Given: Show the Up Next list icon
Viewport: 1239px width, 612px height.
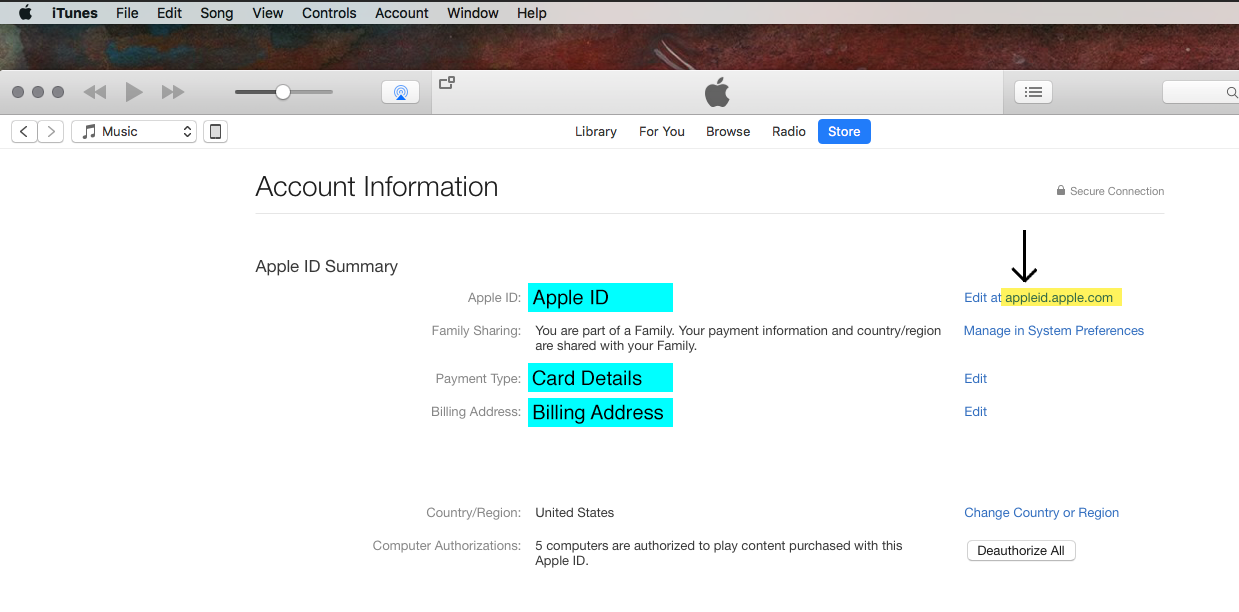Looking at the screenshot, I should click(1034, 92).
